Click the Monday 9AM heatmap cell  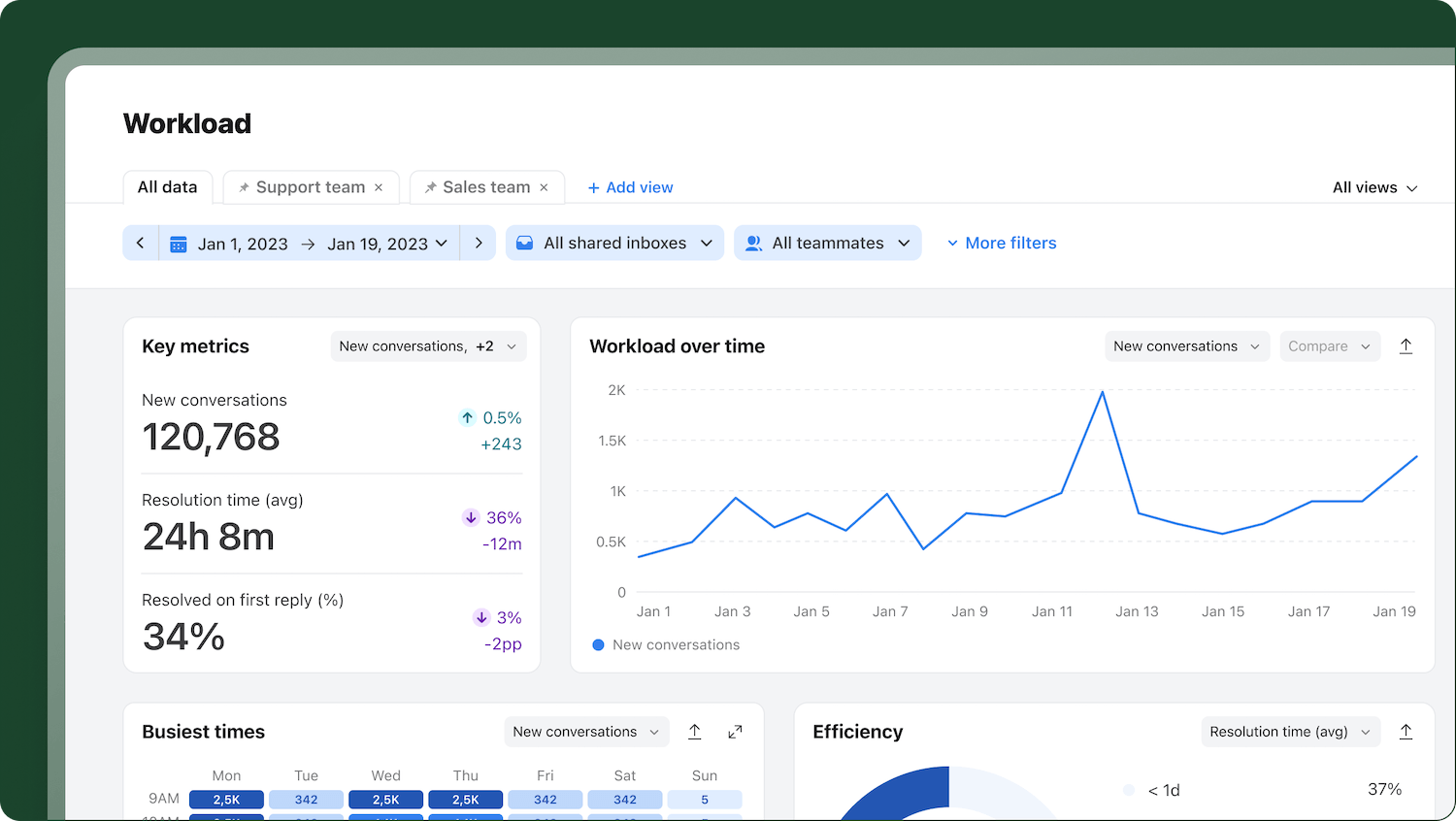coord(226,800)
